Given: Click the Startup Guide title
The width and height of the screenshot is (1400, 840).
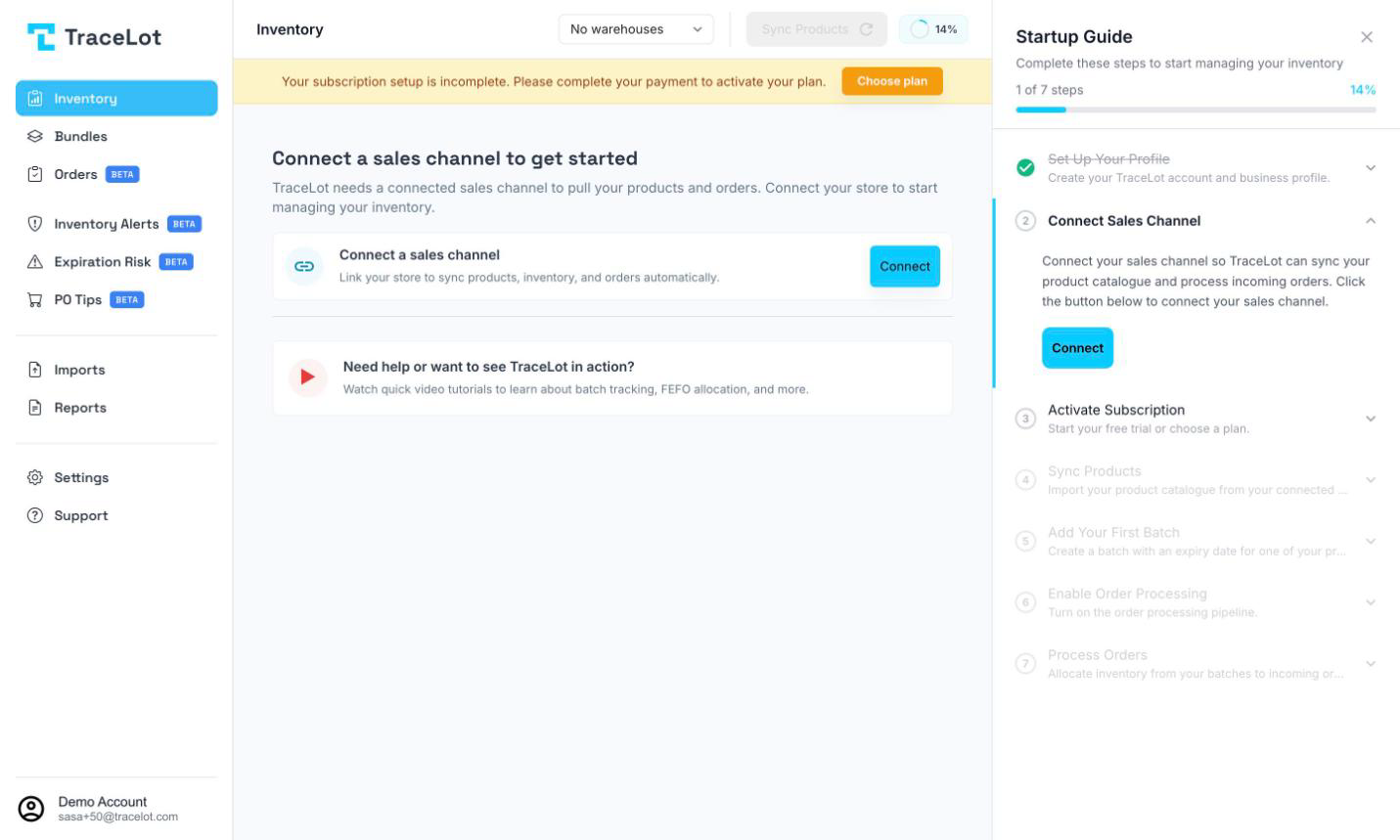Looking at the screenshot, I should pos(1074,37).
